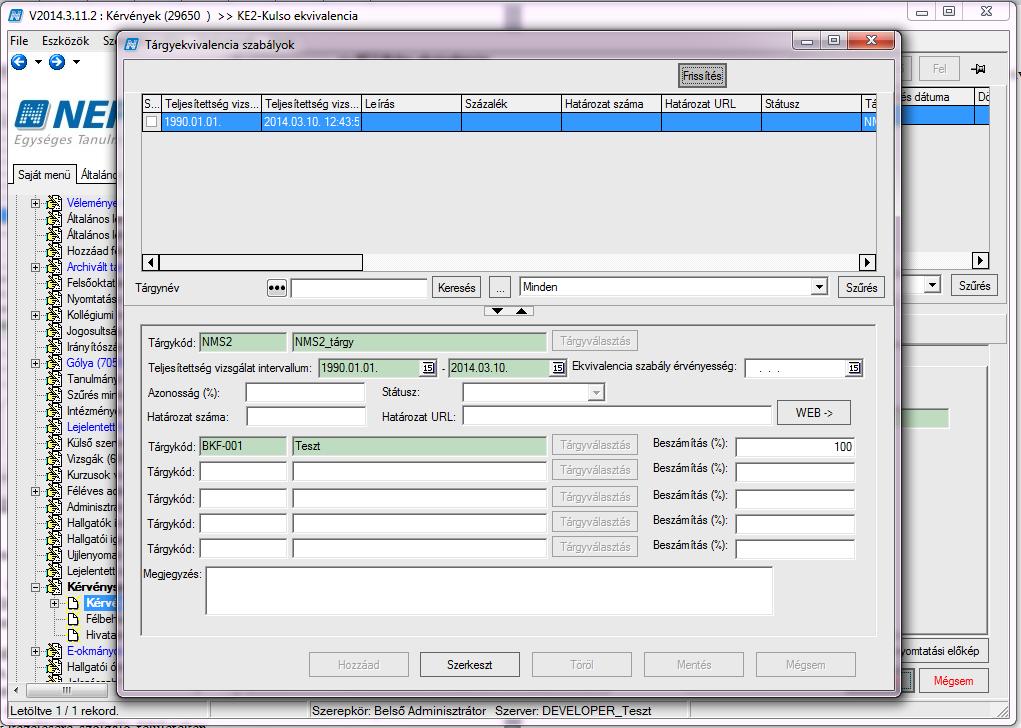Image resolution: width=1021 pixels, height=728 pixels.
Task: Click the Tanulmány tree node icon
Action: (x=54, y=379)
